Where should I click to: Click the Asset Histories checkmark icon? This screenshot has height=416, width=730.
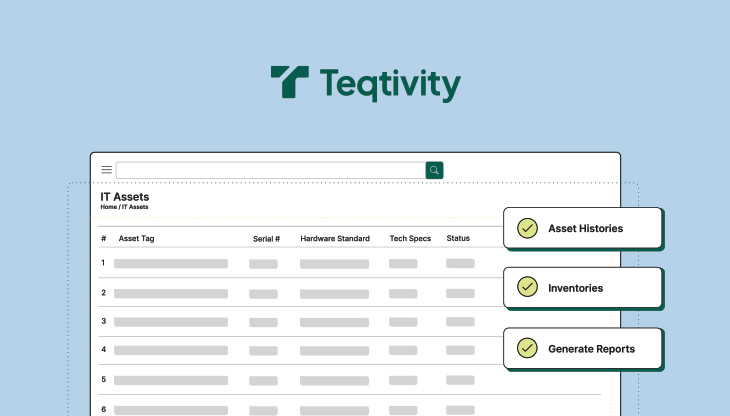(x=527, y=228)
